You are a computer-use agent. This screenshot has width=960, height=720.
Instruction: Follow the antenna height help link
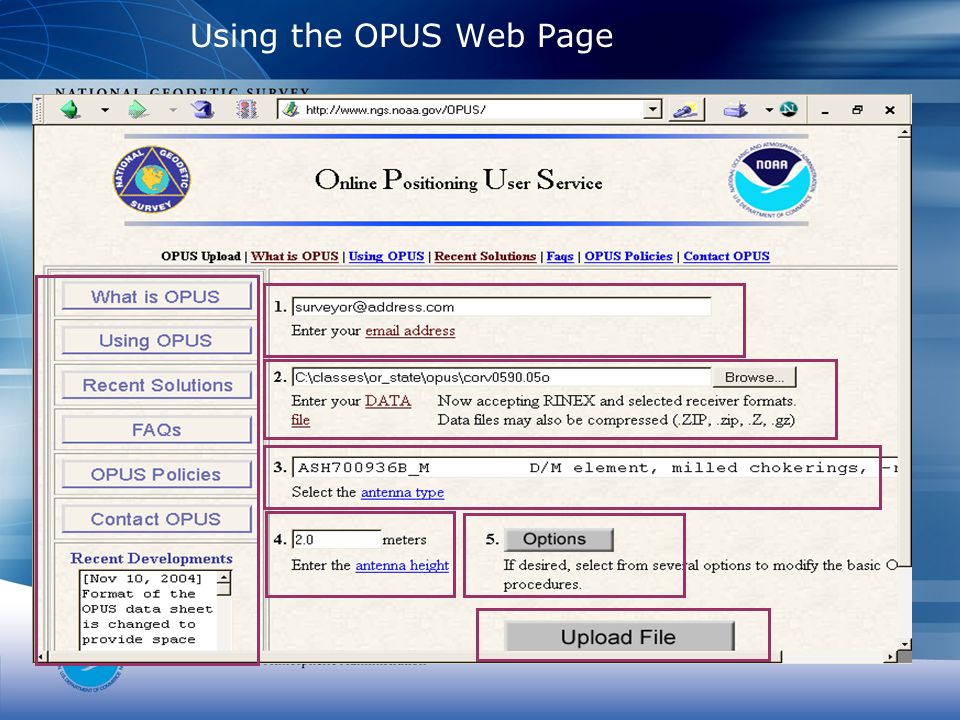[x=402, y=565]
